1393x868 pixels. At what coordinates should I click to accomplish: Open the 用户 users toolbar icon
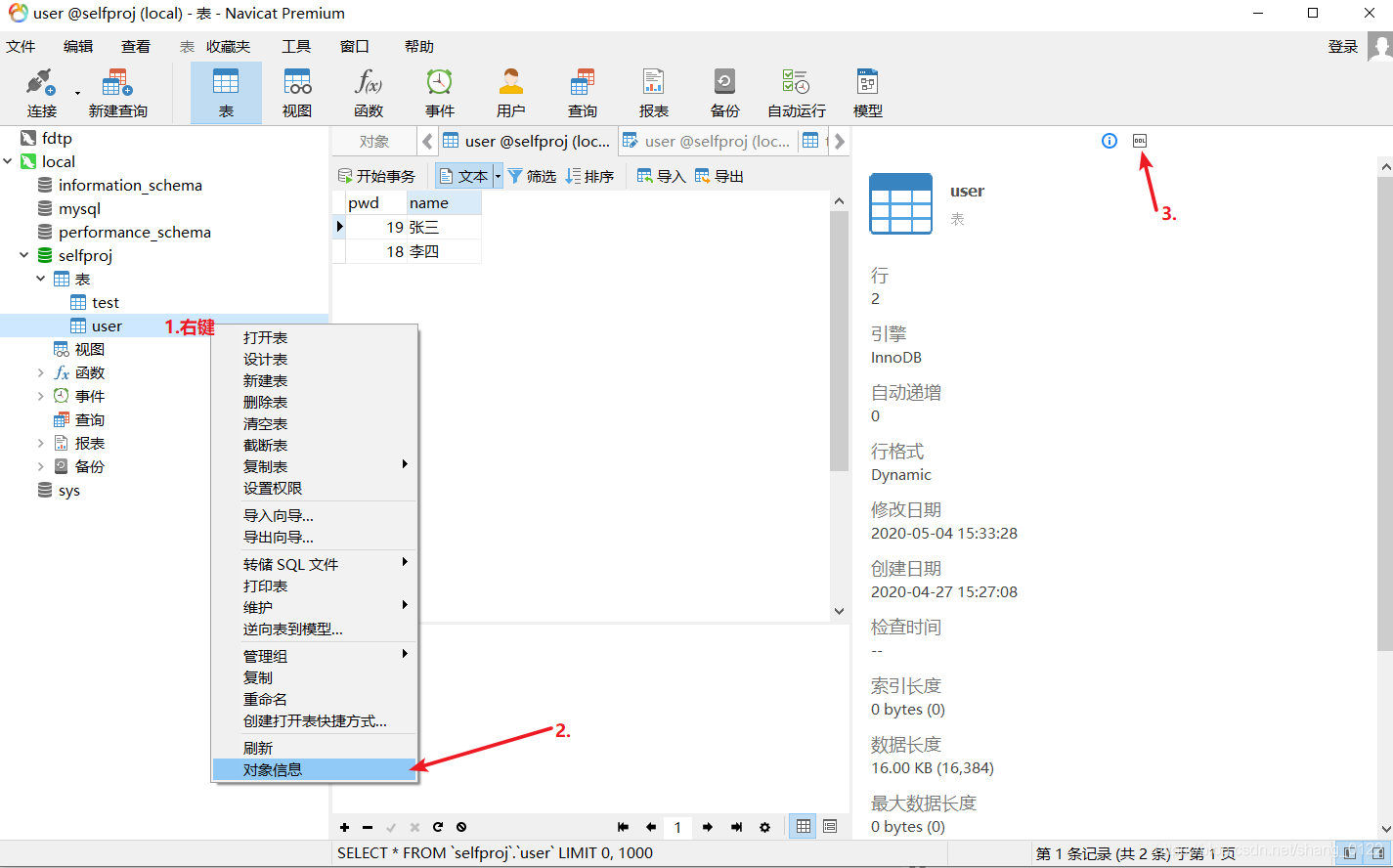coord(511,93)
